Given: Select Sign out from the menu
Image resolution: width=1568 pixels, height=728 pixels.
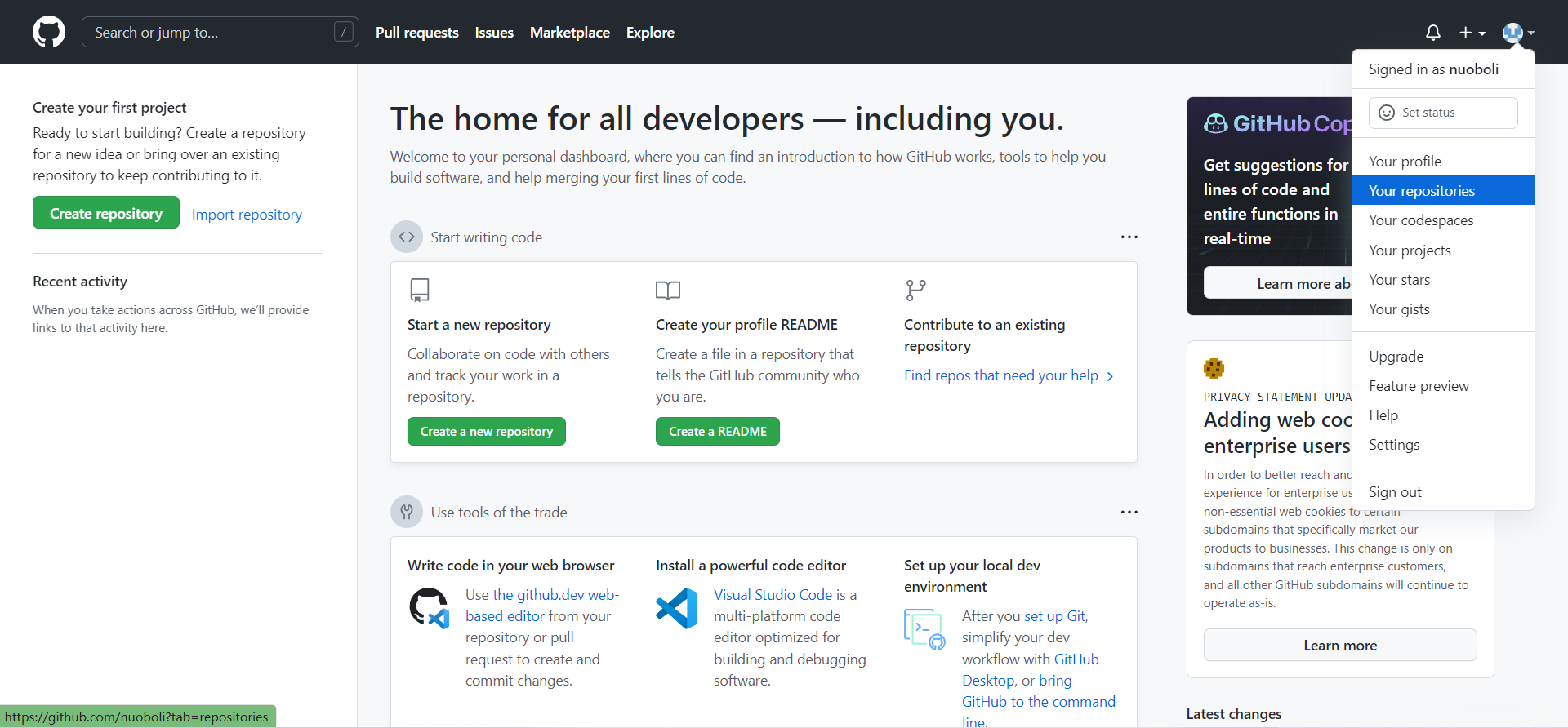Looking at the screenshot, I should point(1395,492).
